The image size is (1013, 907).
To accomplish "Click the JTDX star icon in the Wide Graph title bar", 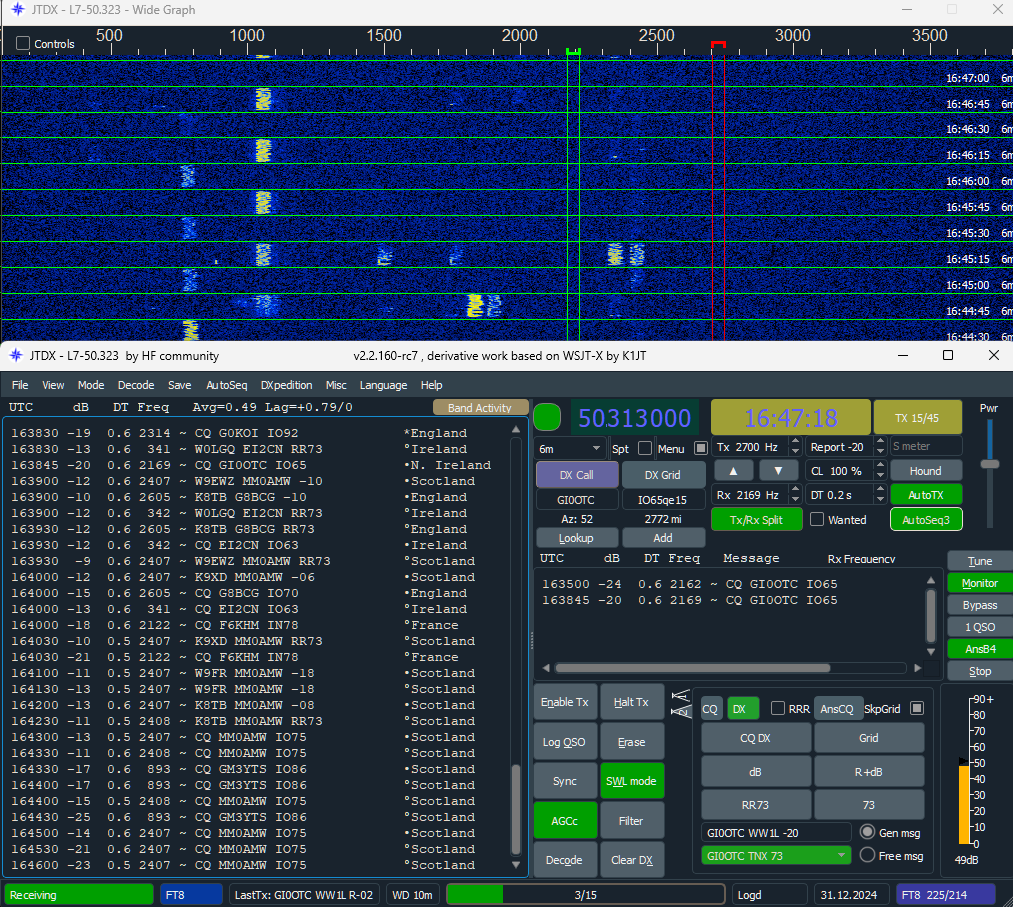I will pyautogui.click(x=18, y=10).
